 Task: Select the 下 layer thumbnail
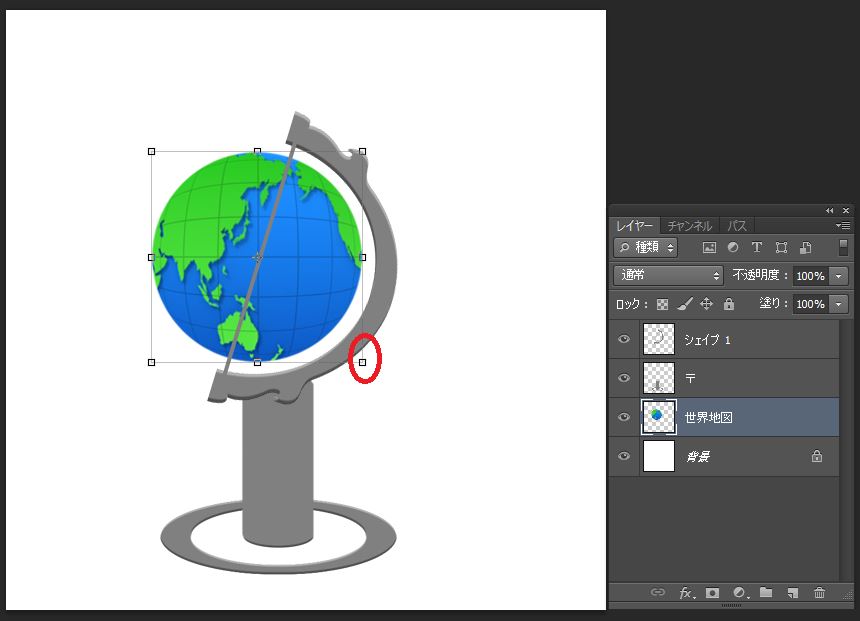pyautogui.click(x=659, y=378)
